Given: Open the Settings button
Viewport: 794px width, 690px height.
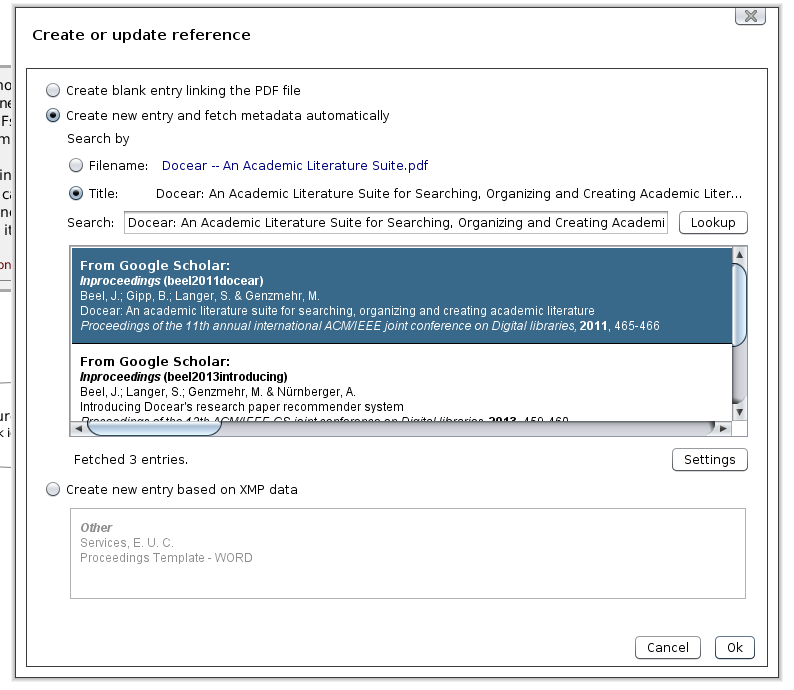Looking at the screenshot, I should point(709,460).
